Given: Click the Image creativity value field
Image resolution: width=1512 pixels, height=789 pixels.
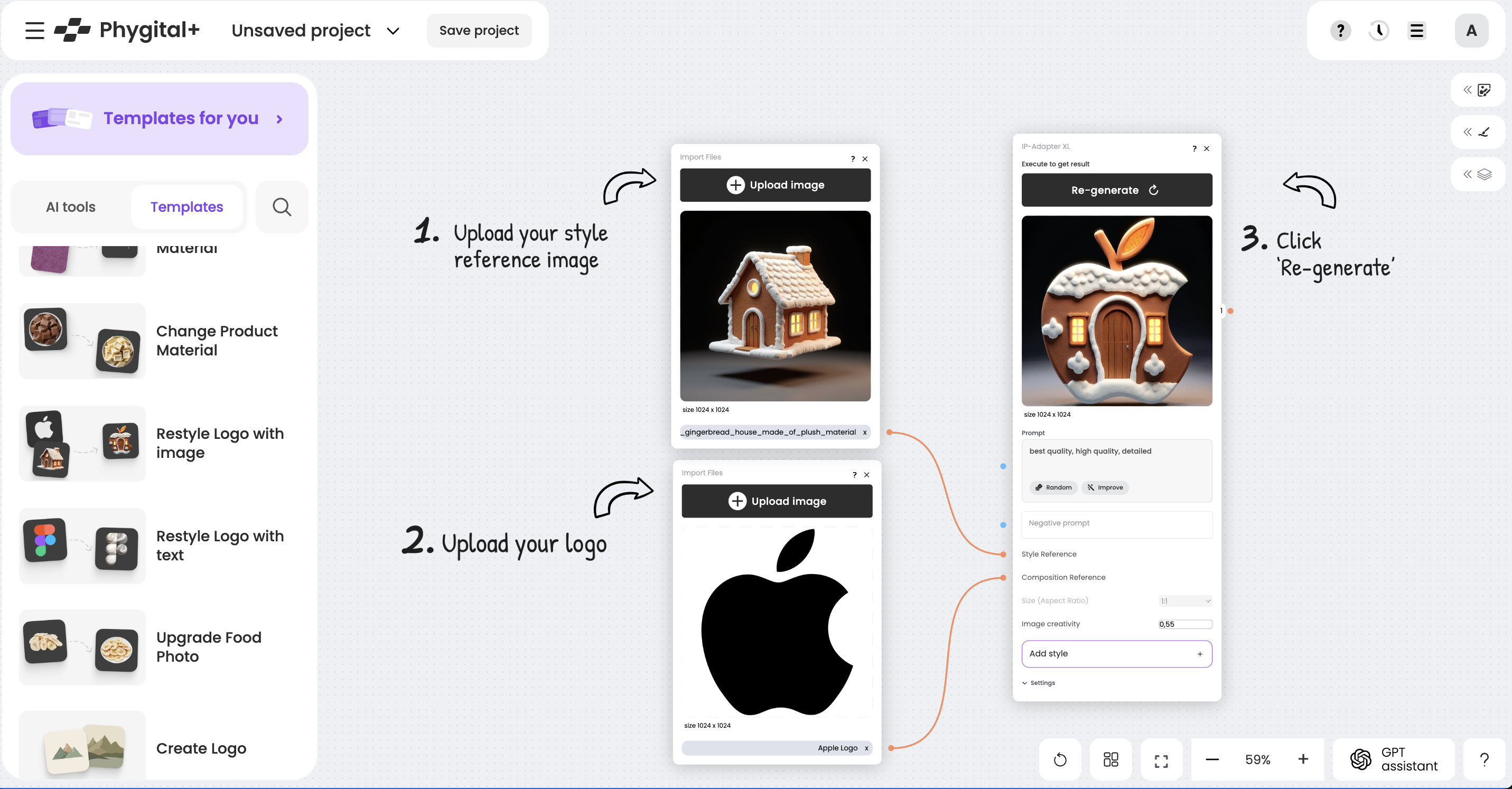Looking at the screenshot, I should (1184, 624).
